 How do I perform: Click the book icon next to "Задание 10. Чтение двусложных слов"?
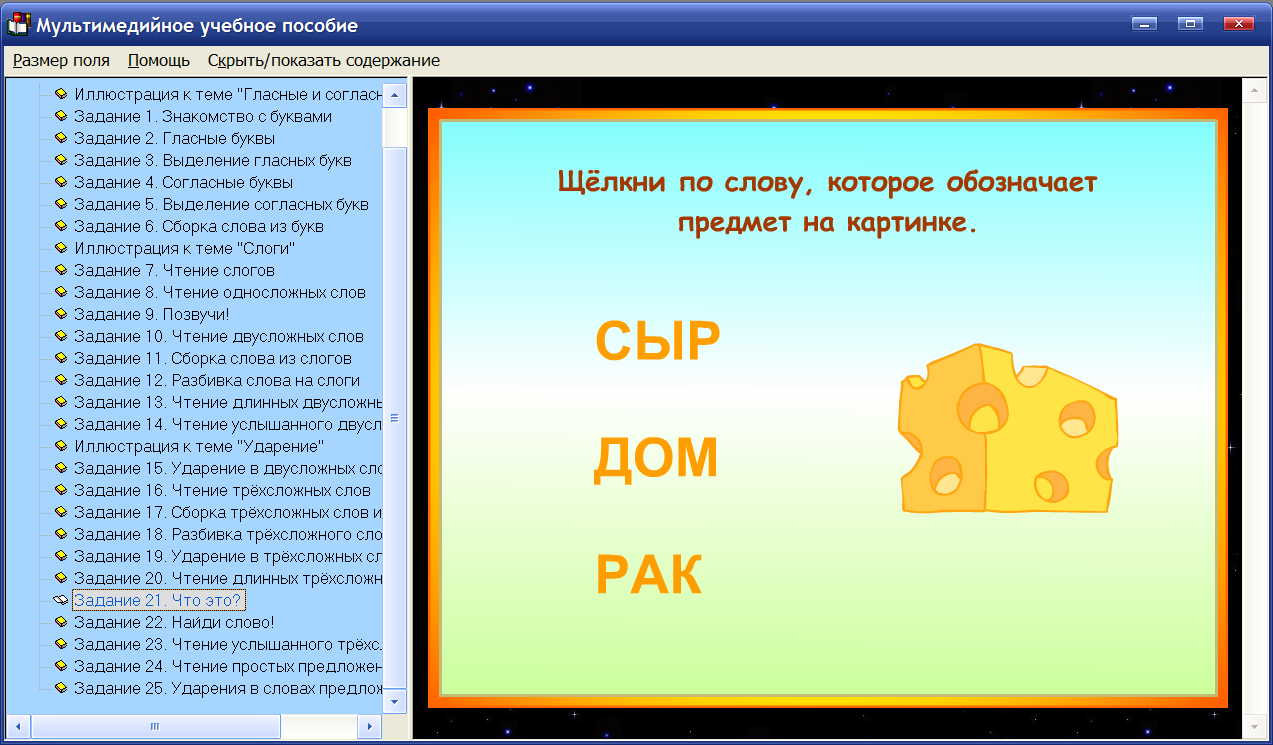click(x=61, y=336)
